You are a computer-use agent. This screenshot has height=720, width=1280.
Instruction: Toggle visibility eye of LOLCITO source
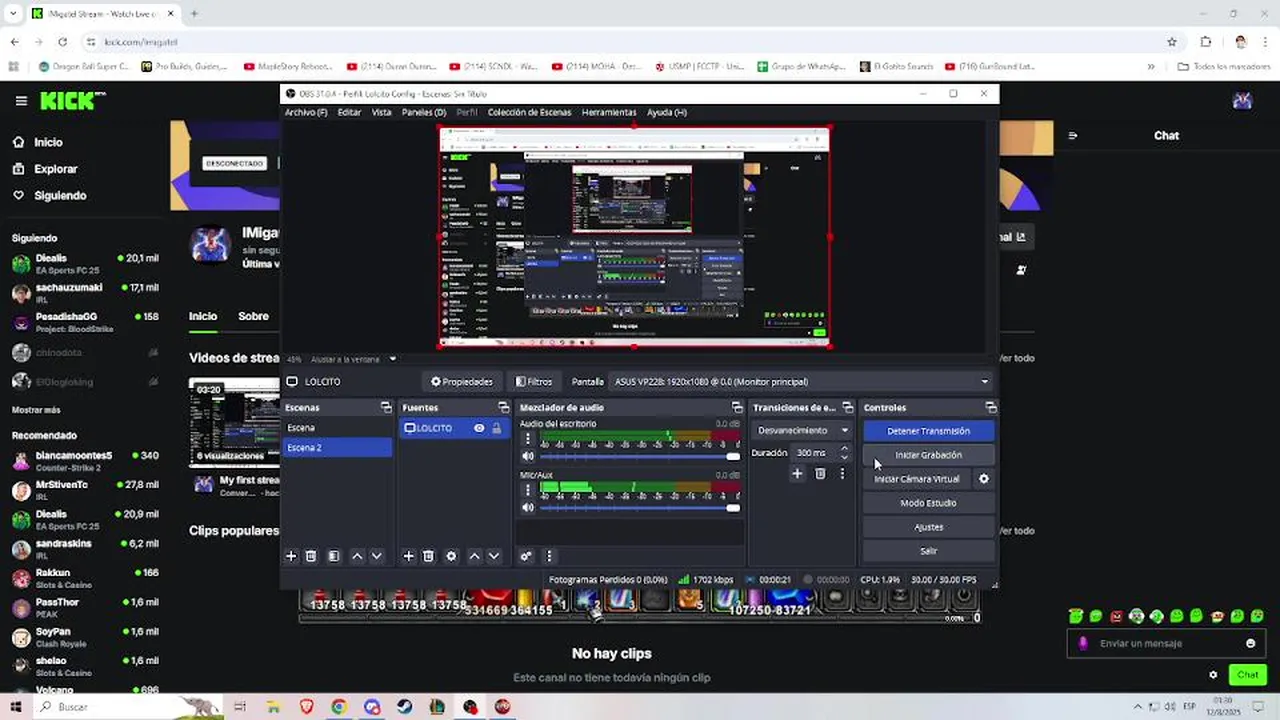[479, 428]
